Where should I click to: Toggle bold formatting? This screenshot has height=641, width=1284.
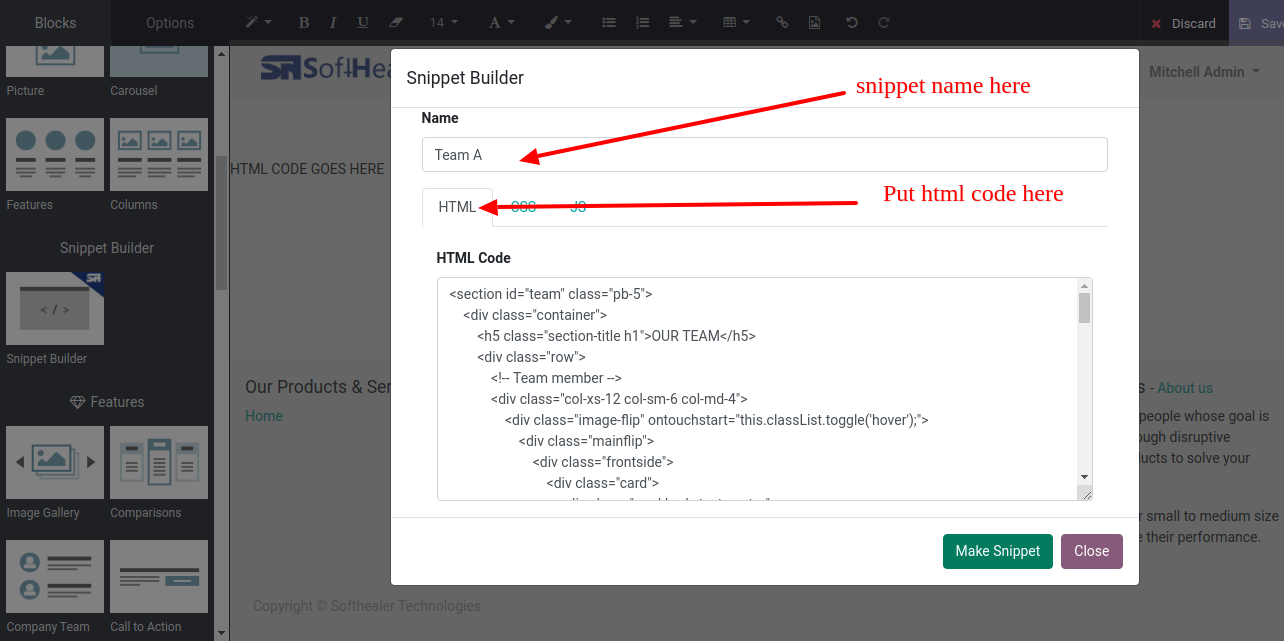click(x=304, y=22)
